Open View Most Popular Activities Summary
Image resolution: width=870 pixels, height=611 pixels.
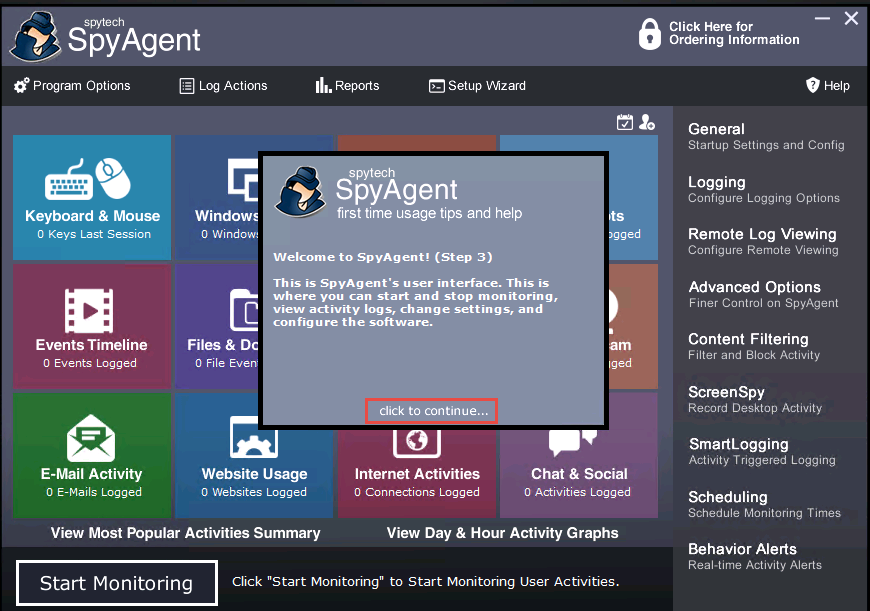pyautogui.click(x=186, y=533)
